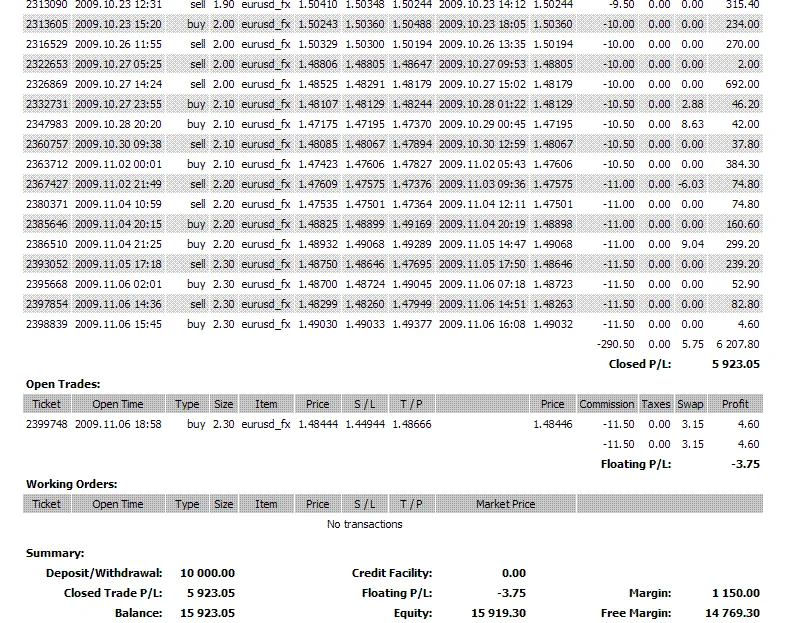Select ticket number 2395668
This screenshot has height=623, width=792.
point(46,284)
